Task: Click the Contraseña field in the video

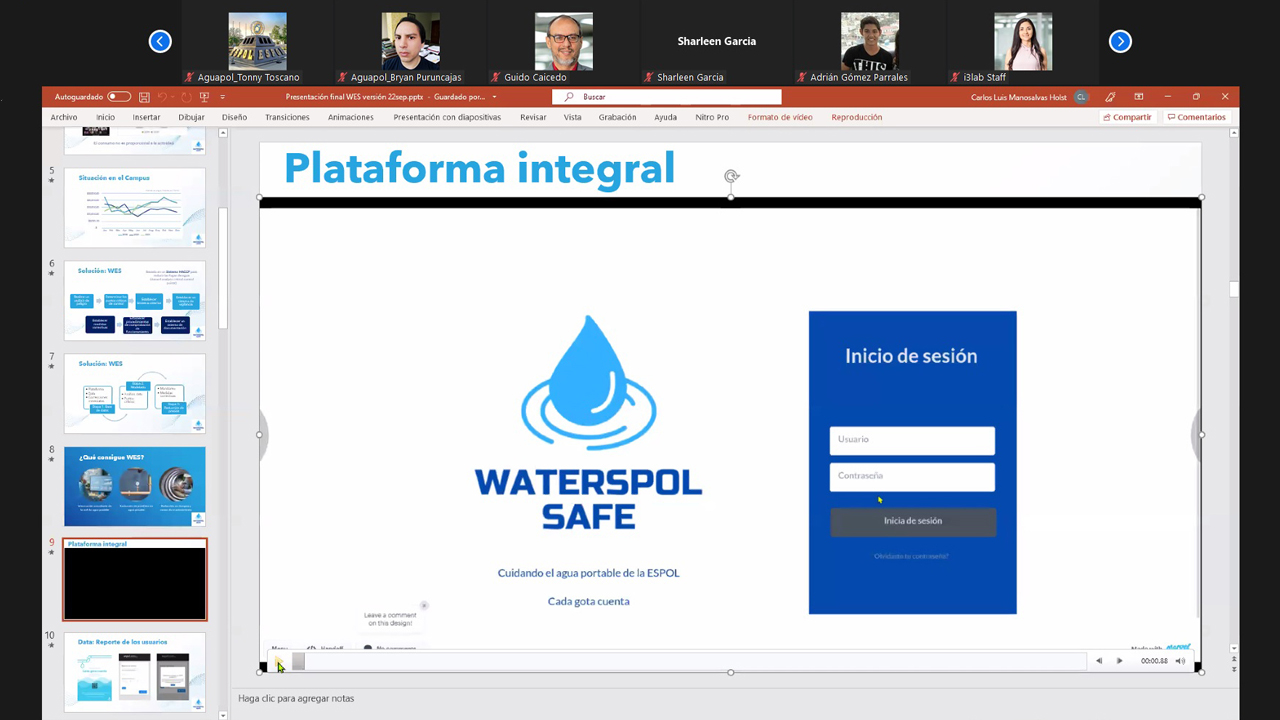Action: [912, 477]
